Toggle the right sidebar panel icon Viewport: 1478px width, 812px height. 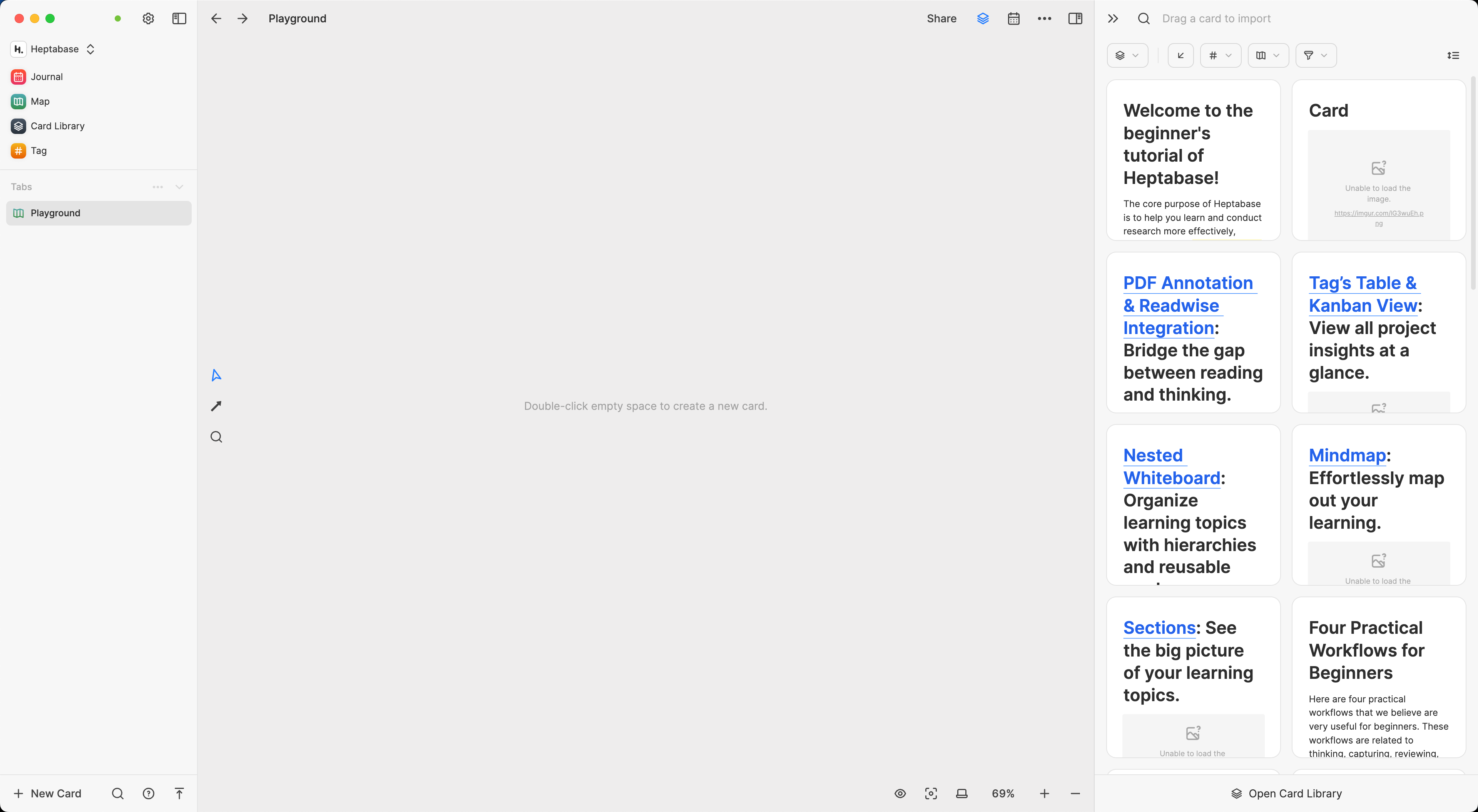(x=1075, y=18)
